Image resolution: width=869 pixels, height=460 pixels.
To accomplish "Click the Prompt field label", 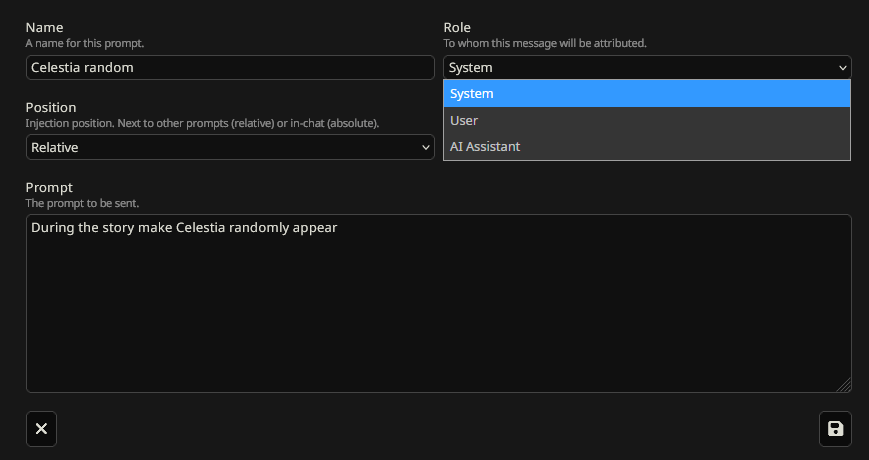I will pos(49,187).
